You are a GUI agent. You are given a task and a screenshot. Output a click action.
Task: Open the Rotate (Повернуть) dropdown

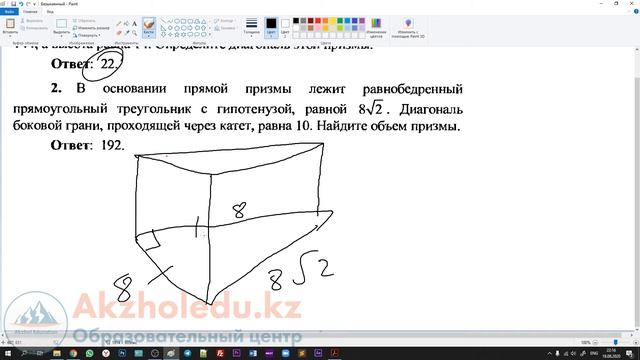point(87,36)
